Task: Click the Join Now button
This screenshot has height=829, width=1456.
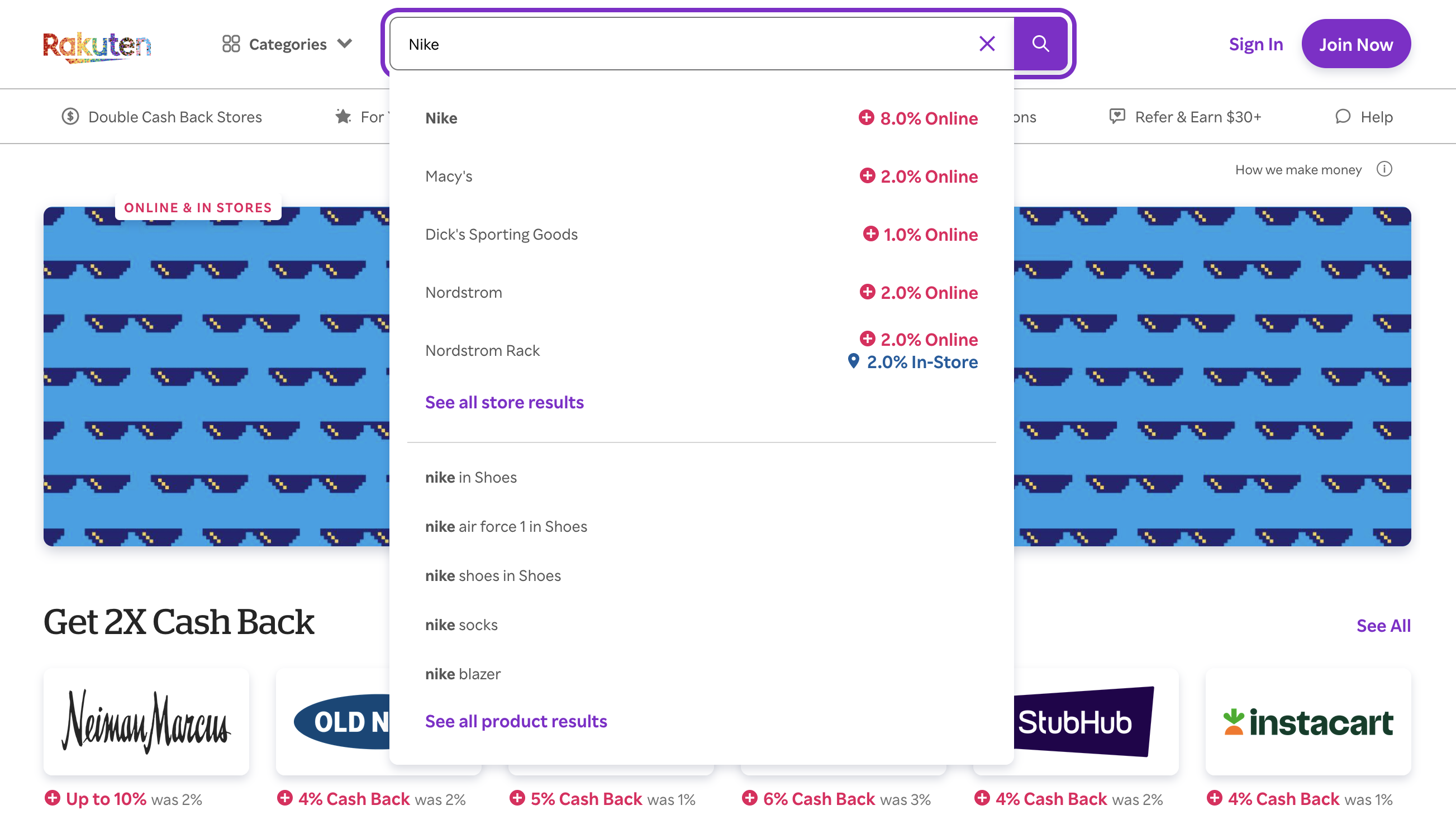Action: (x=1356, y=44)
